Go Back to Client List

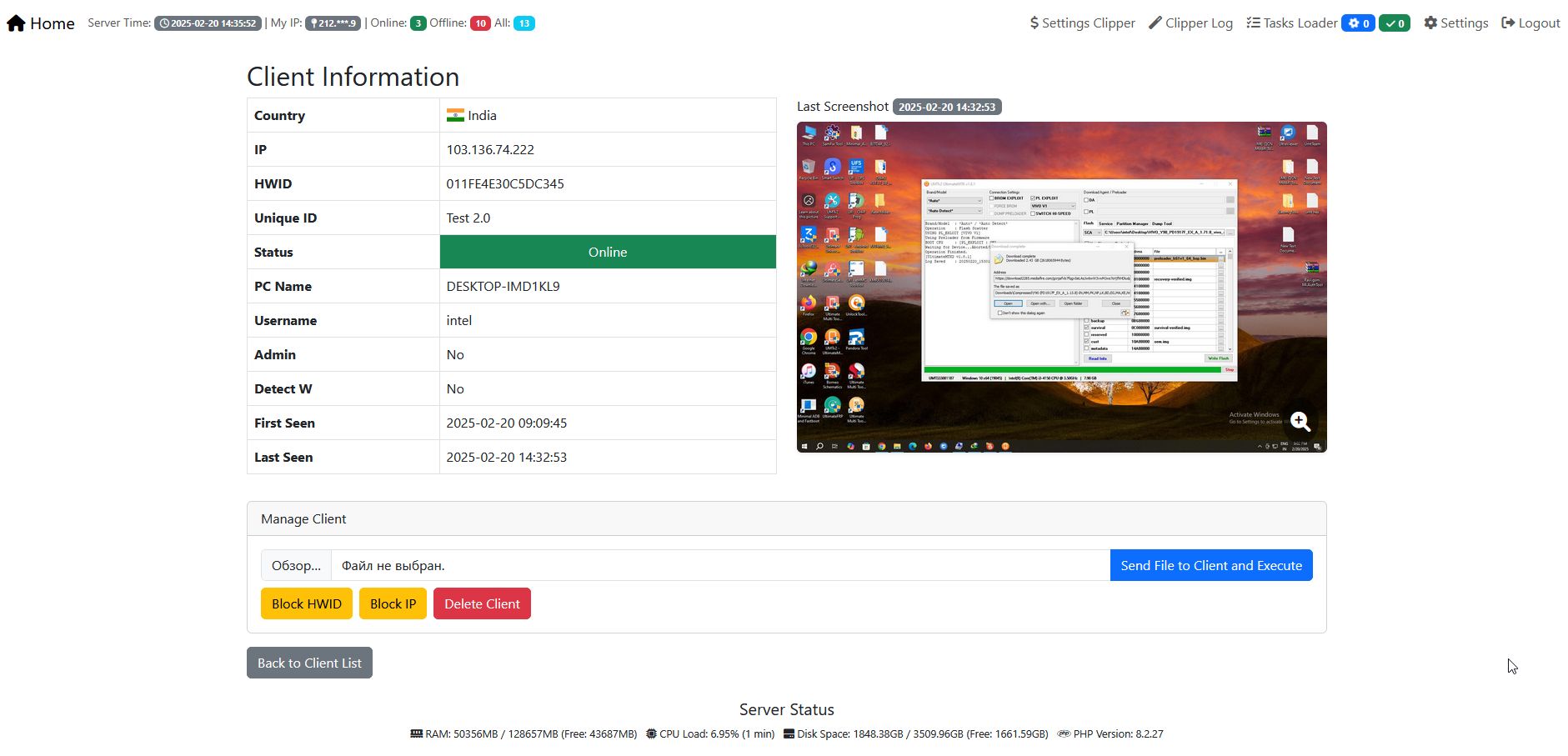(x=309, y=663)
